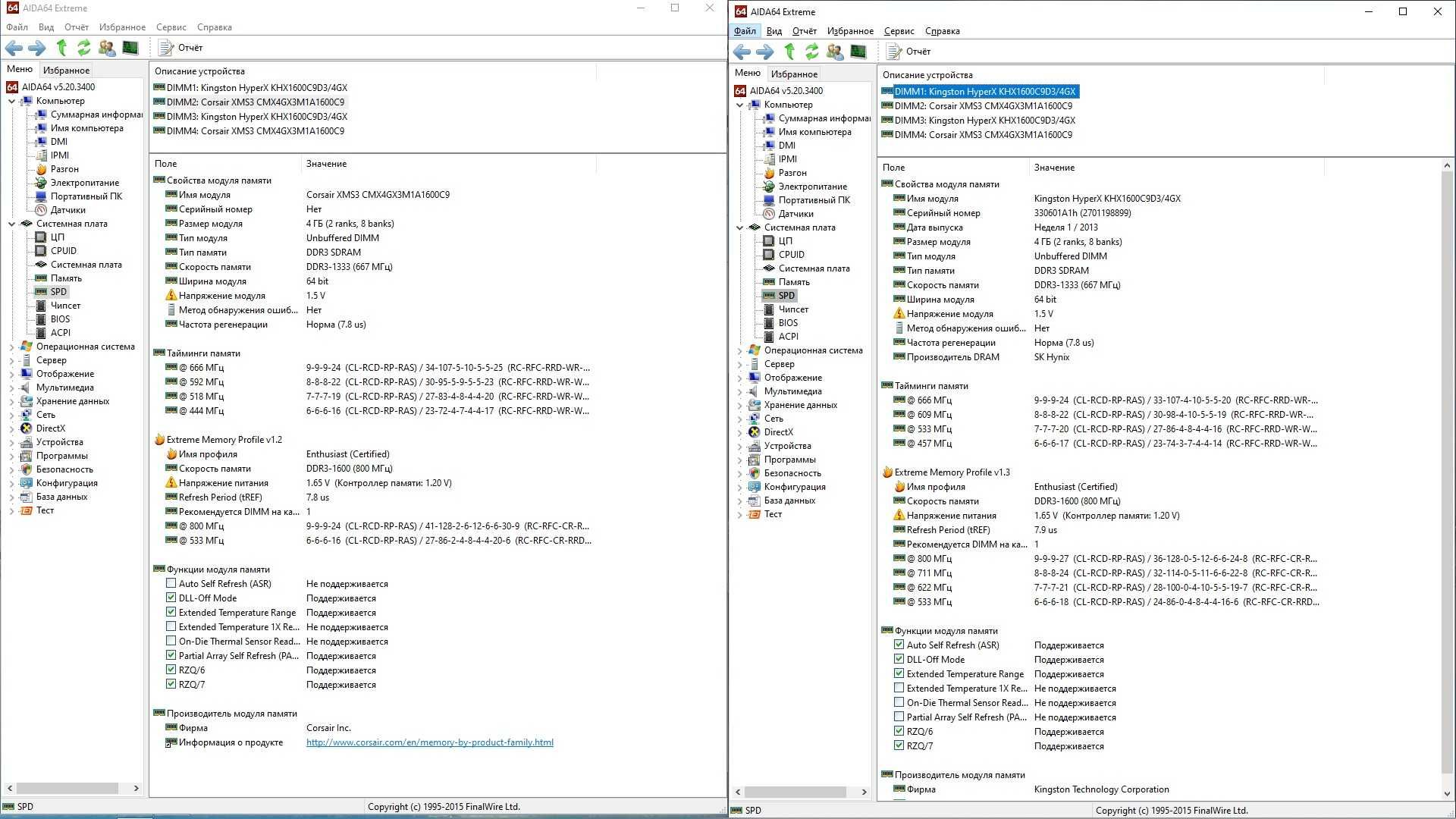Toggle On-Die Thermal Sensor checkbox in right window

tap(899, 702)
